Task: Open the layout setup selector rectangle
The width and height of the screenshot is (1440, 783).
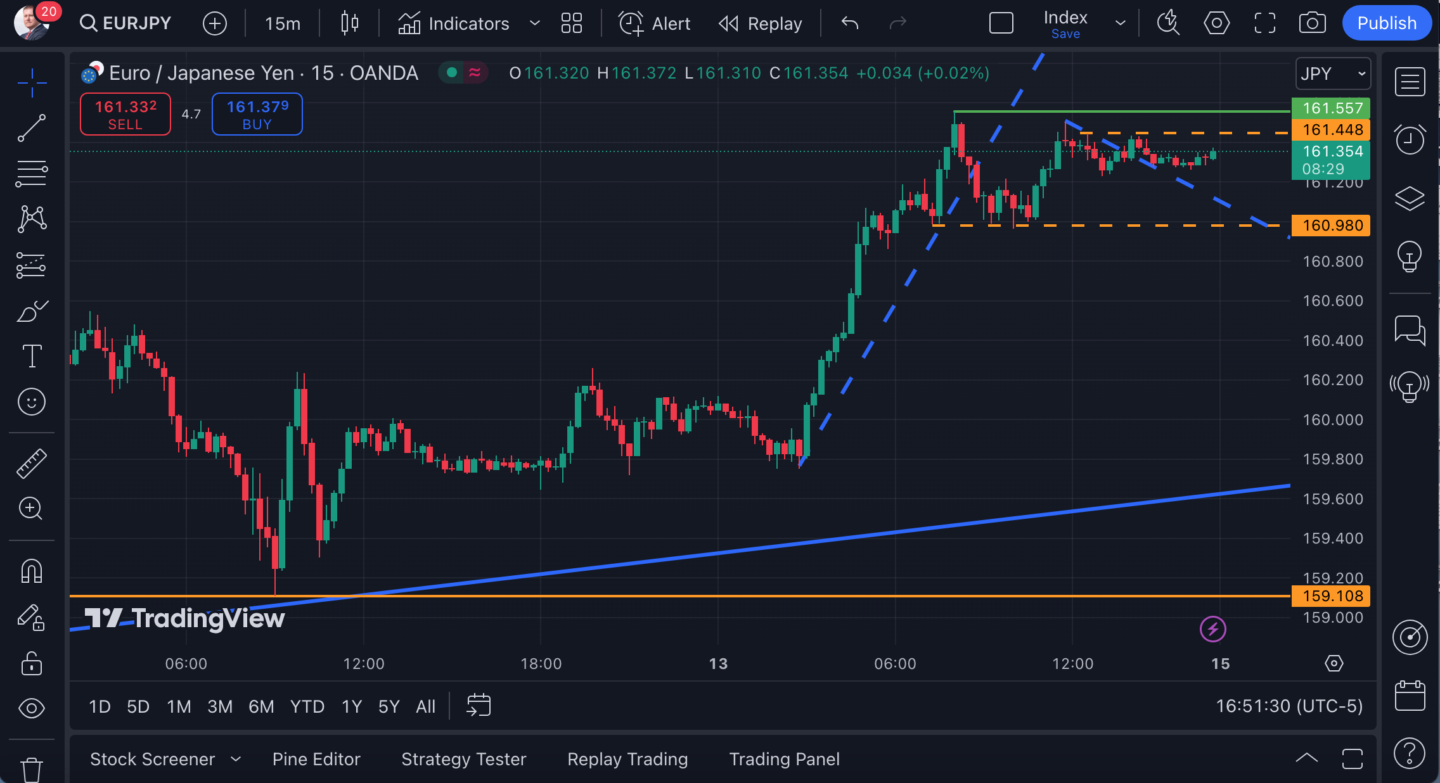Action: [x=1001, y=23]
